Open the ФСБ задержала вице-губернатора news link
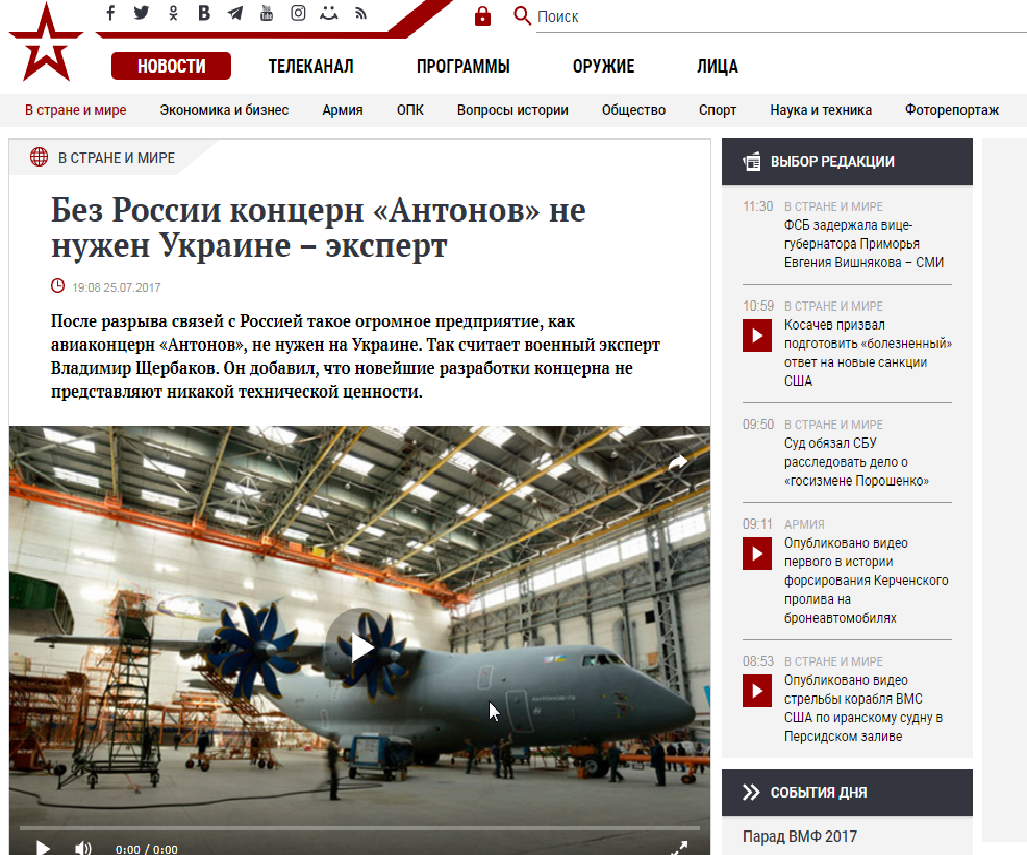 (x=863, y=244)
